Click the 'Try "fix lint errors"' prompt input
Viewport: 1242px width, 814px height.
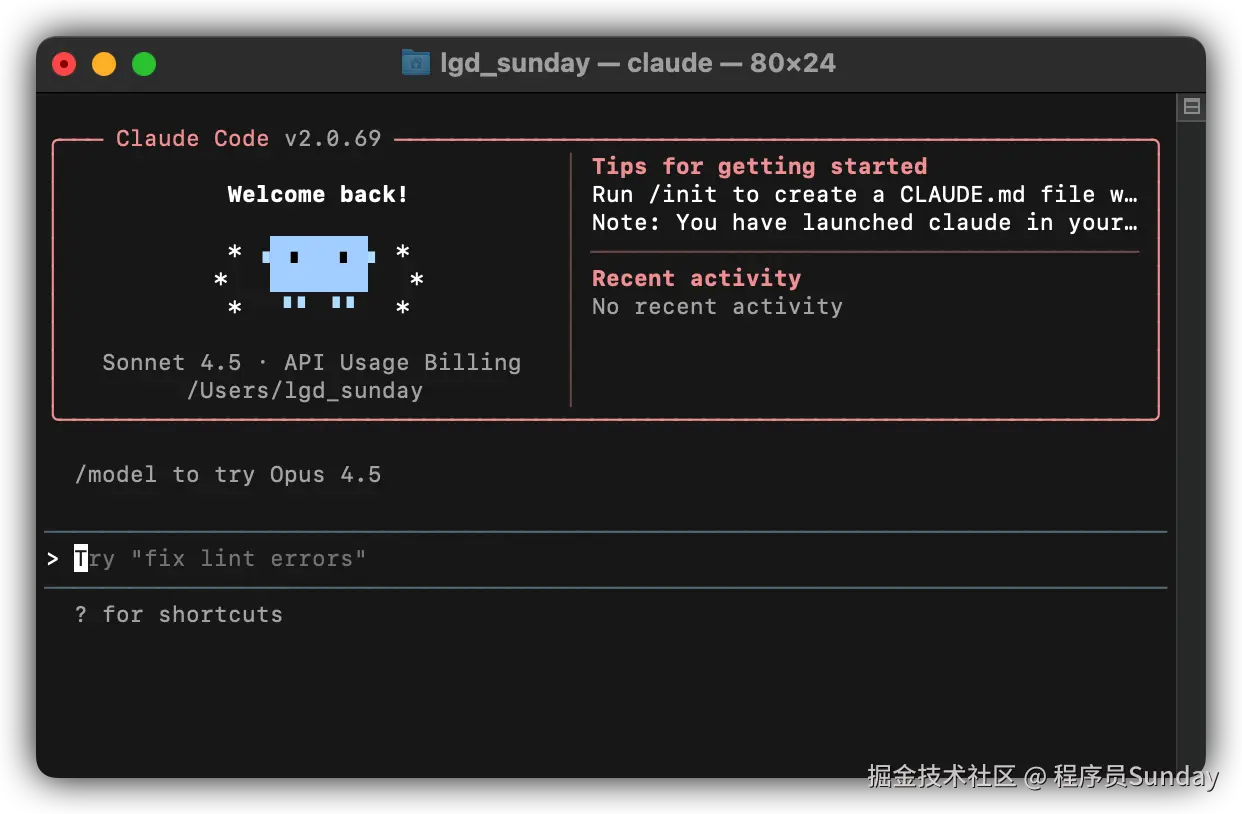pyautogui.click(x=248, y=559)
